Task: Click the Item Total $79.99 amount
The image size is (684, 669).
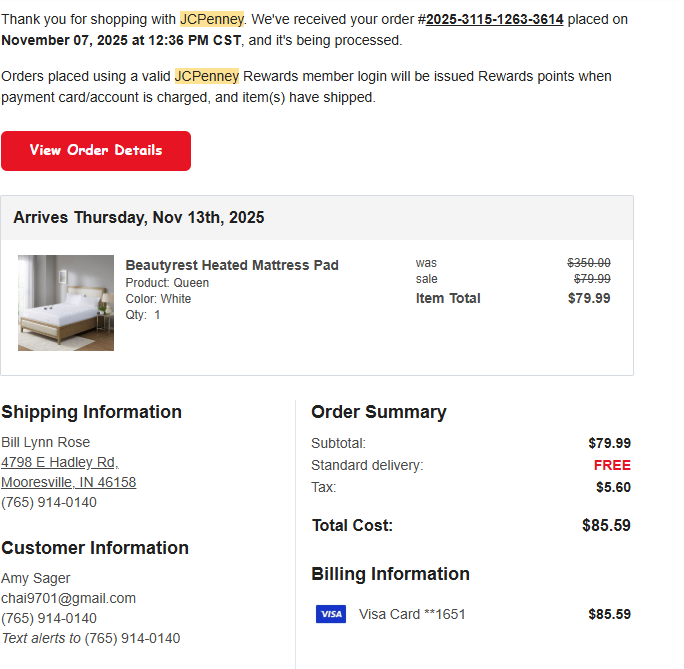Action: (x=589, y=298)
